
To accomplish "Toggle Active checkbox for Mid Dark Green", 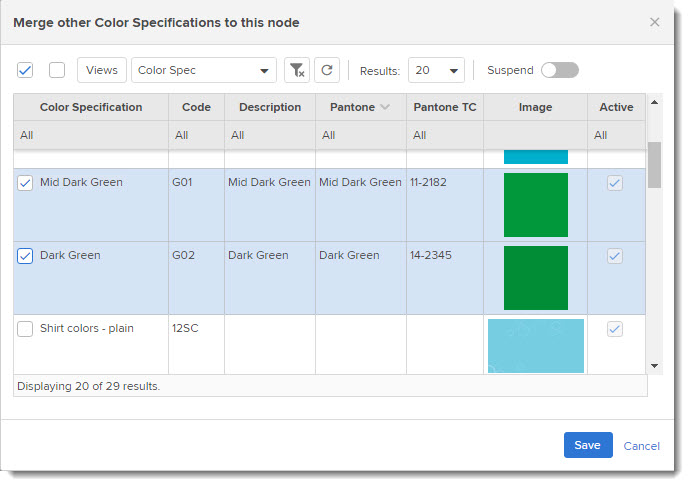I will point(615,183).
